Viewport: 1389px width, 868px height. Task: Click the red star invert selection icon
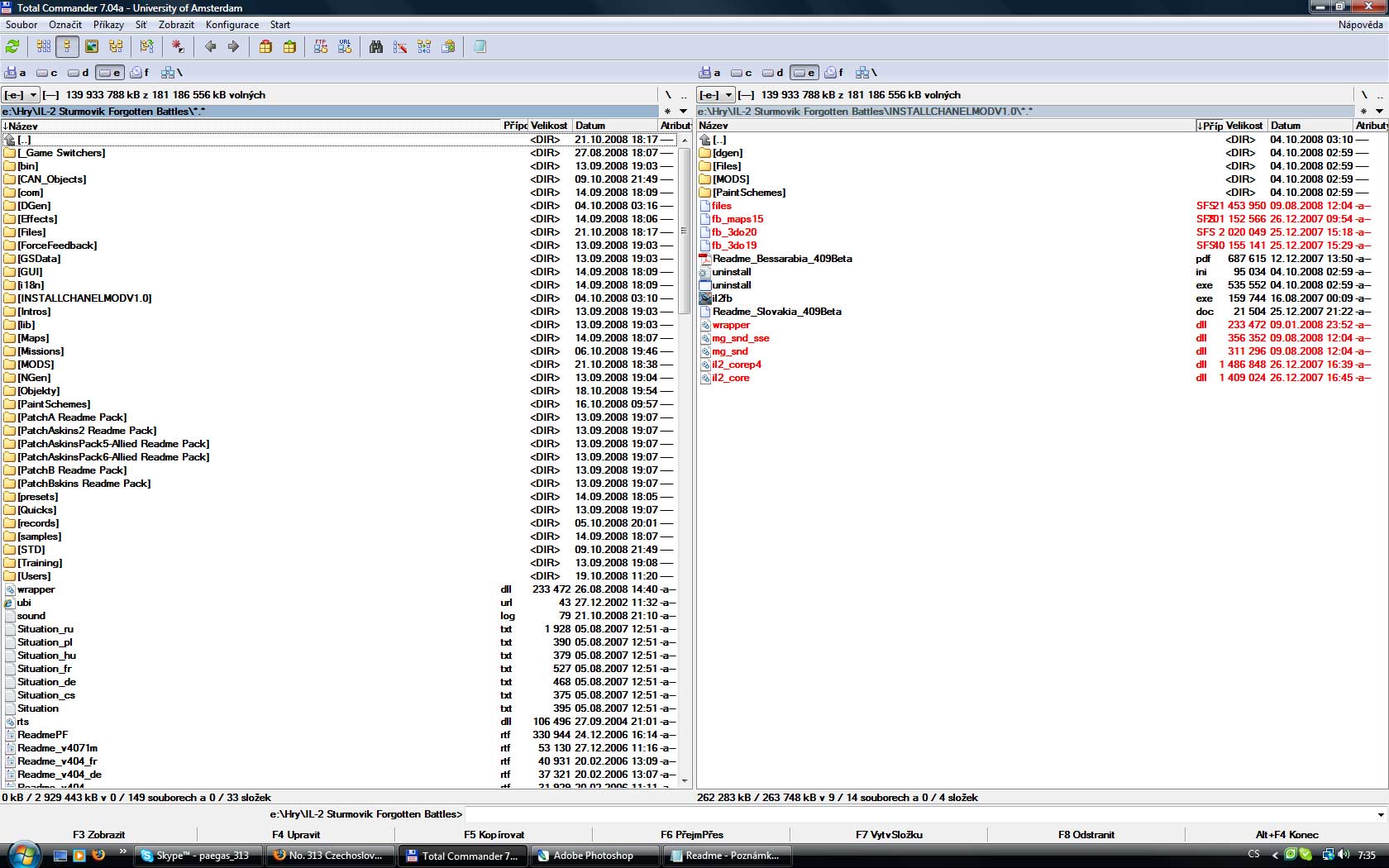[x=178, y=47]
